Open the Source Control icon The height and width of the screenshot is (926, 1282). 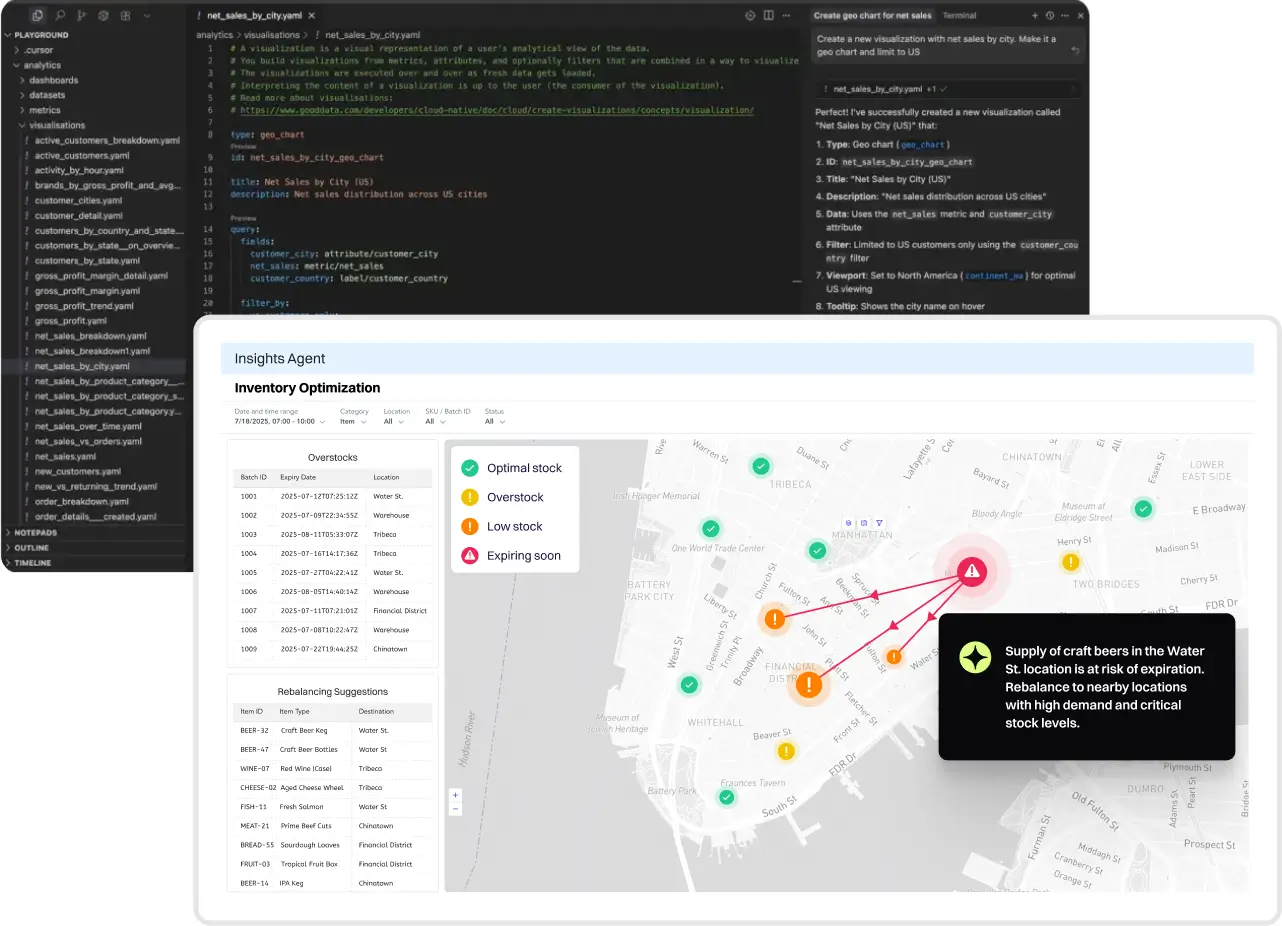click(x=81, y=16)
